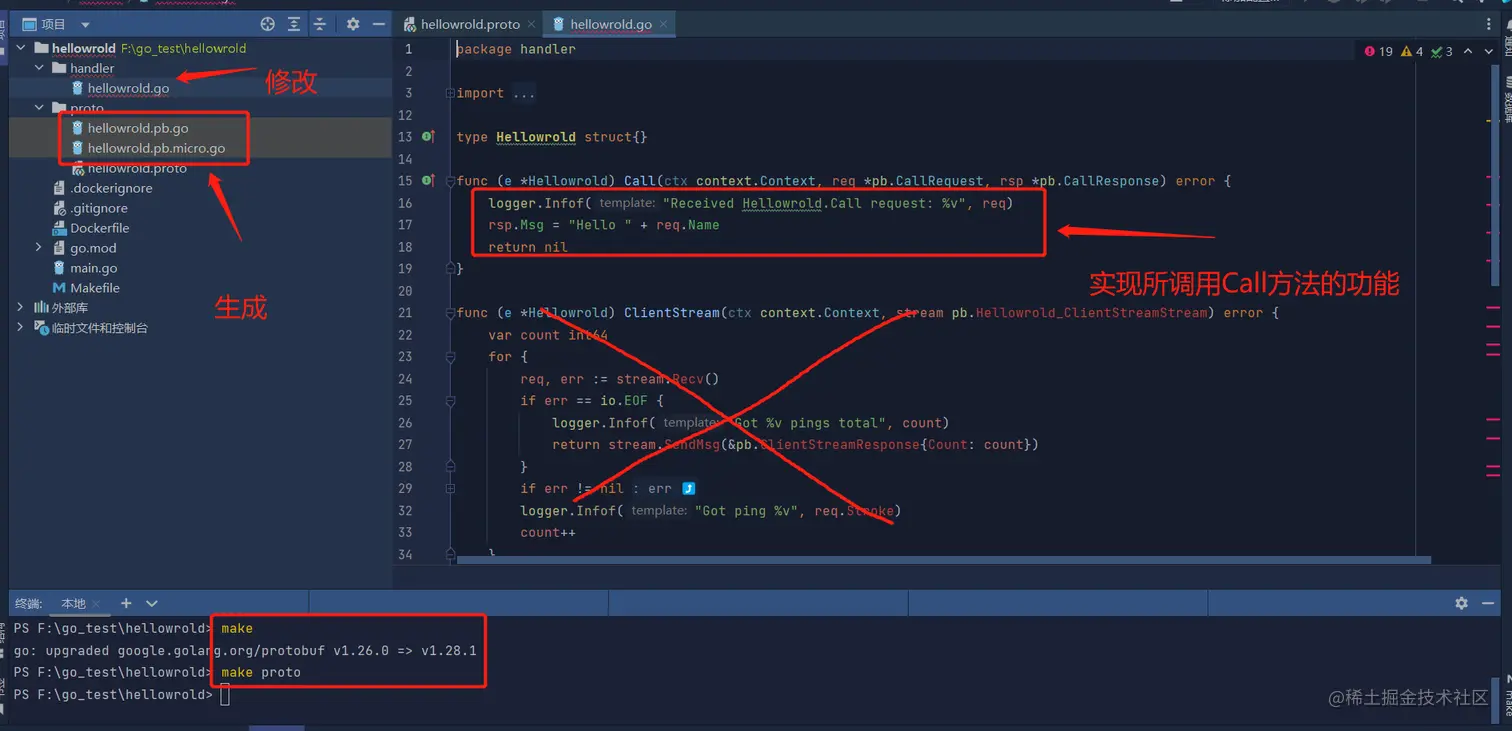Fold the ClientStream function at line 21
Viewport: 1512px width, 731px height.
click(x=450, y=313)
